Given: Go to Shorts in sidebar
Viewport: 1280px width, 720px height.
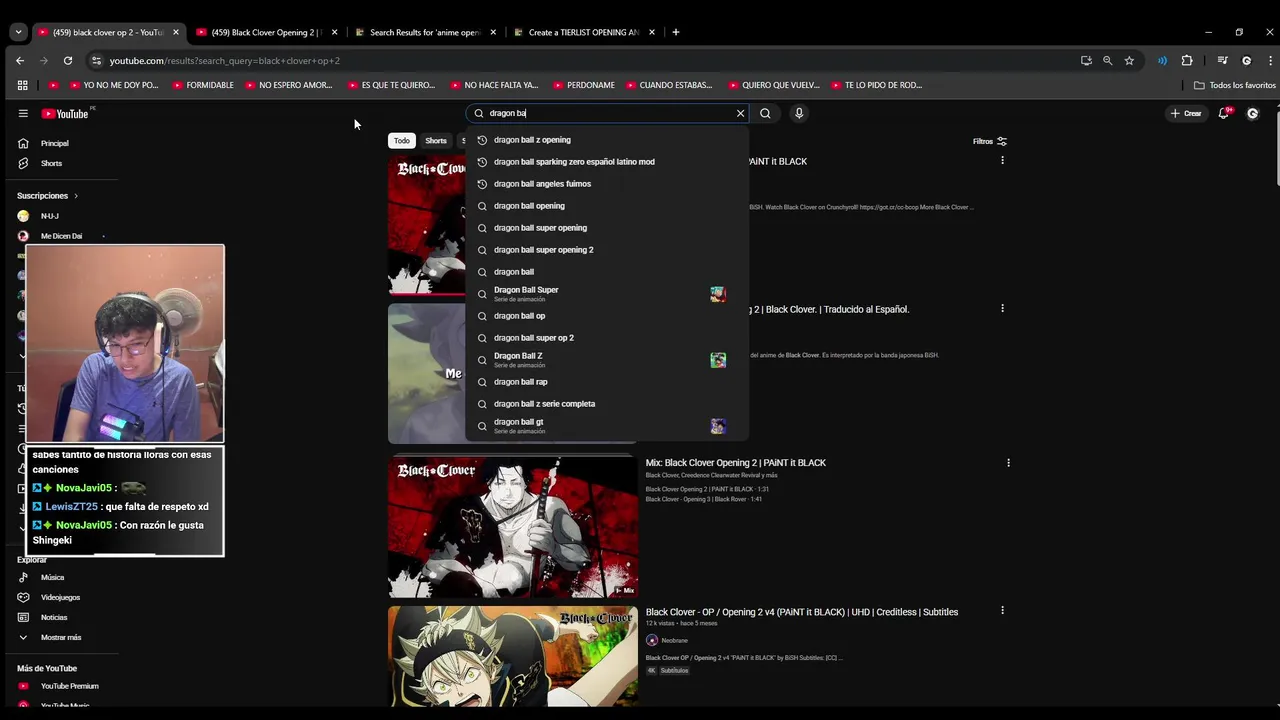Looking at the screenshot, I should pyautogui.click(x=52, y=163).
